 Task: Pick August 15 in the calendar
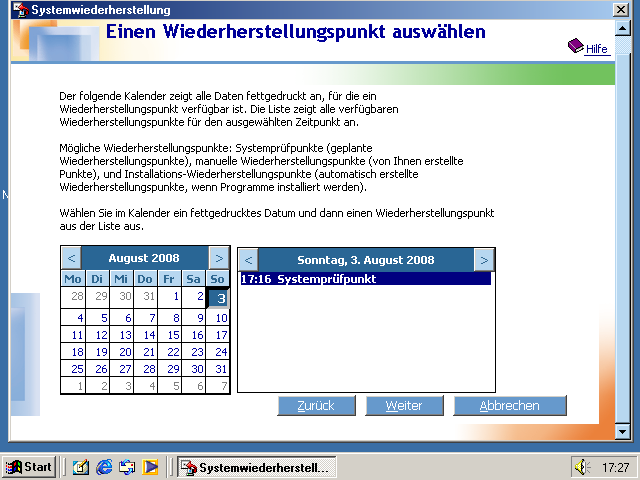tap(172, 335)
